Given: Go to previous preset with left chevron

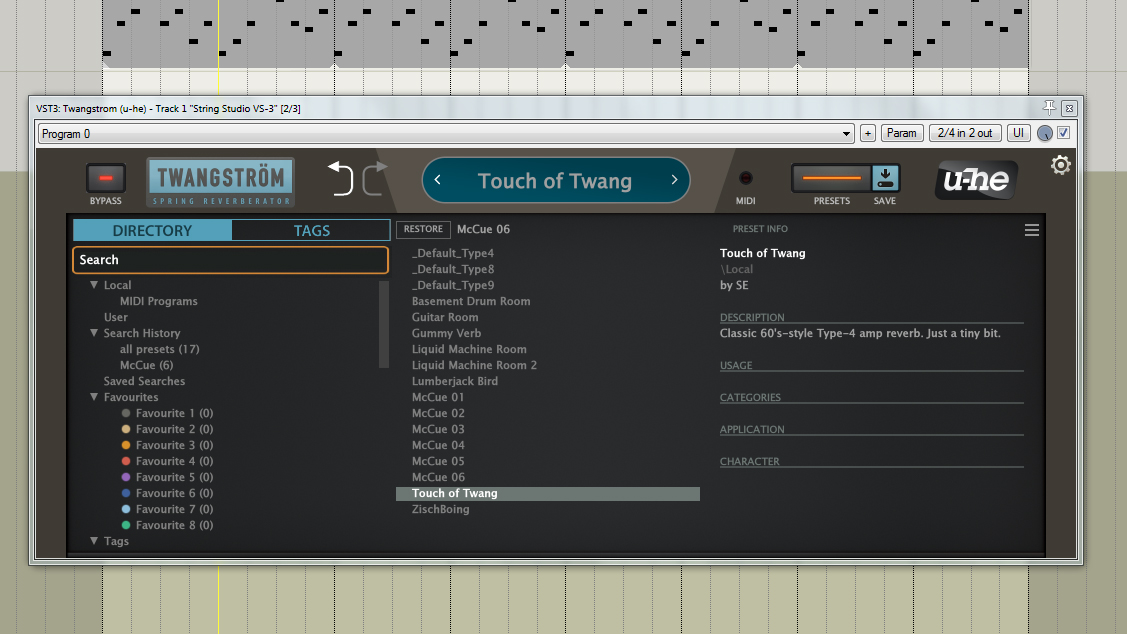Looking at the screenshot, I should (437, 180).
